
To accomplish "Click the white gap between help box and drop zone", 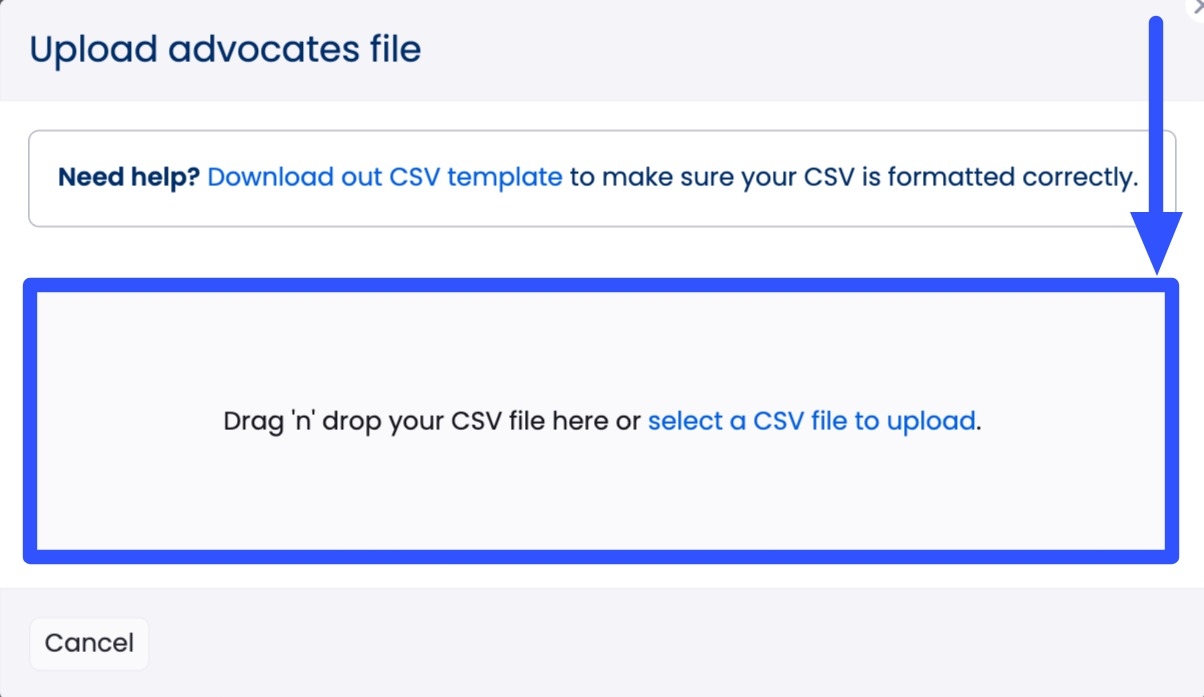I will pos(600,252).
